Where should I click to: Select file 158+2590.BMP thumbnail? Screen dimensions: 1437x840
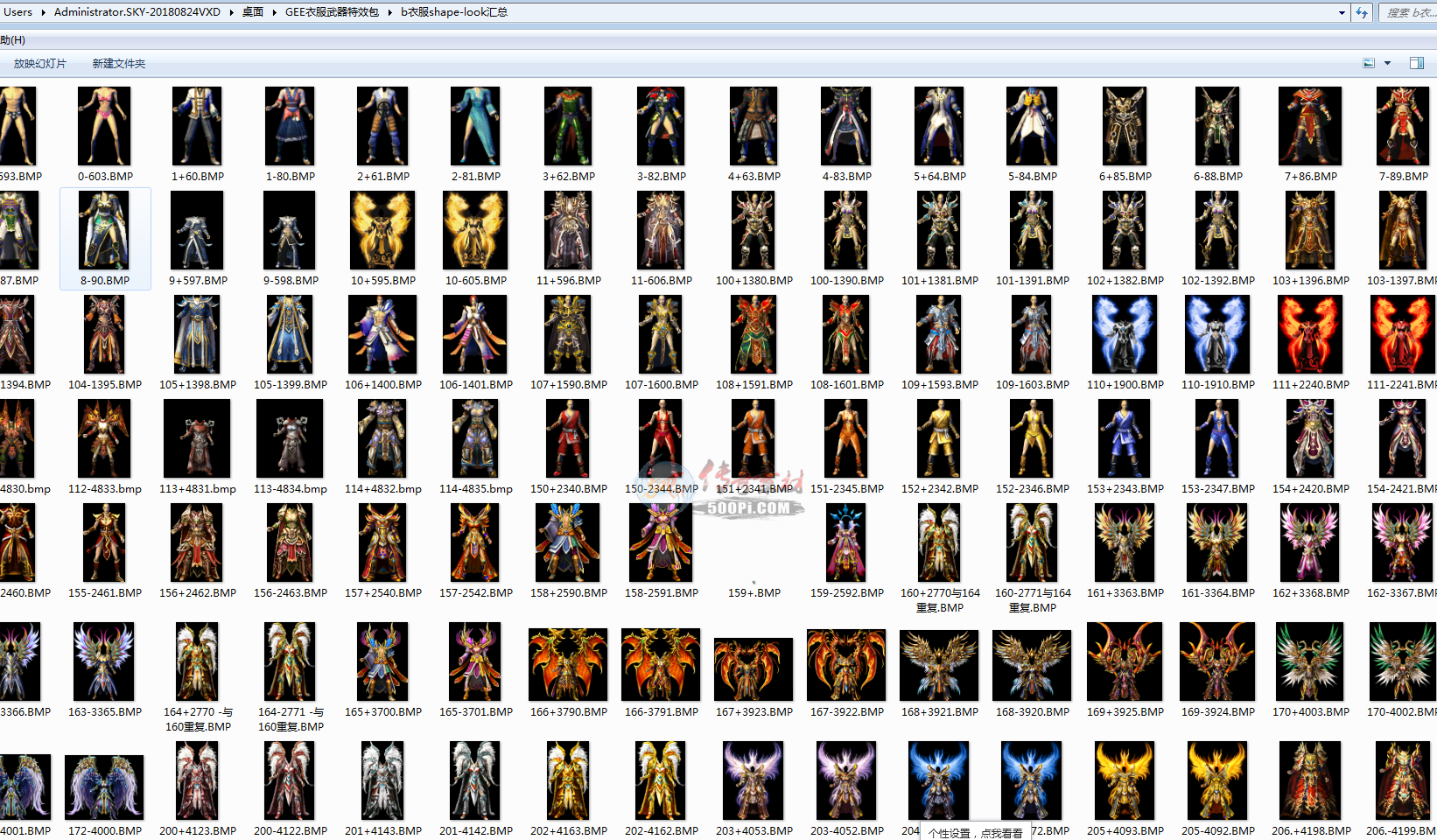568,542
